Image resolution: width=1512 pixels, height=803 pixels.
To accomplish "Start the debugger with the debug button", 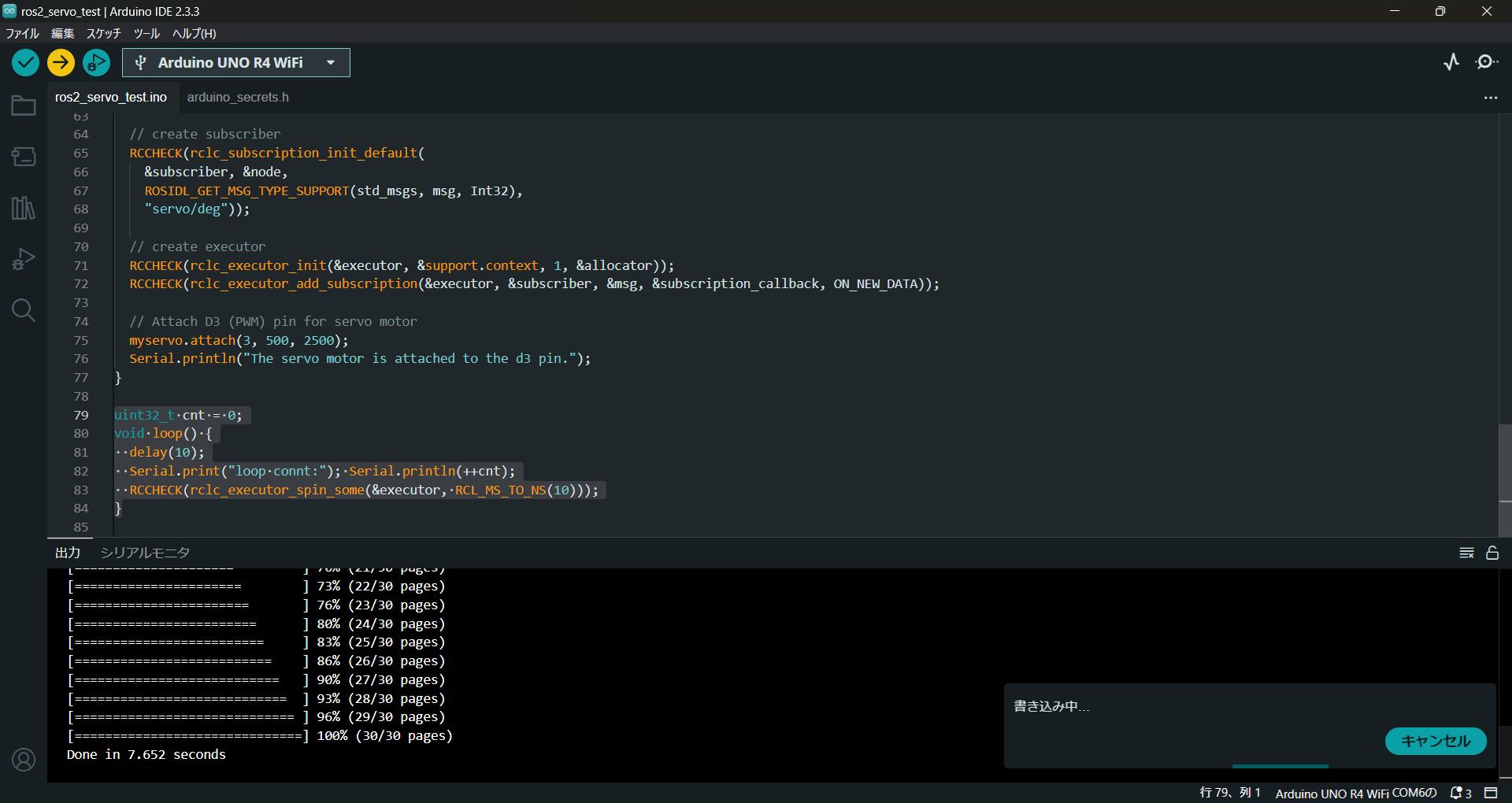I will (96, 63).
